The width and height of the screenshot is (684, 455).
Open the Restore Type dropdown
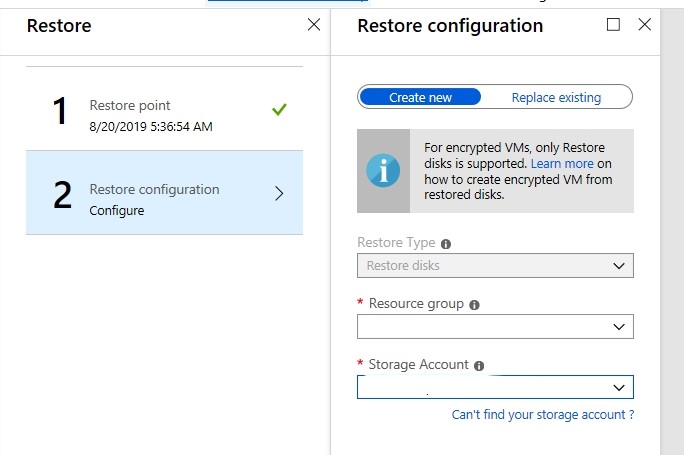(495, 265)
